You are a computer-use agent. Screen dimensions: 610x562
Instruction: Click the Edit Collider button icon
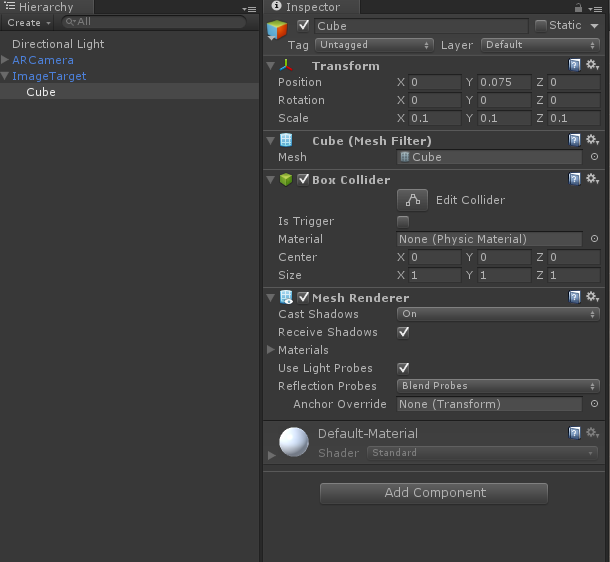[x=412, y=200]
